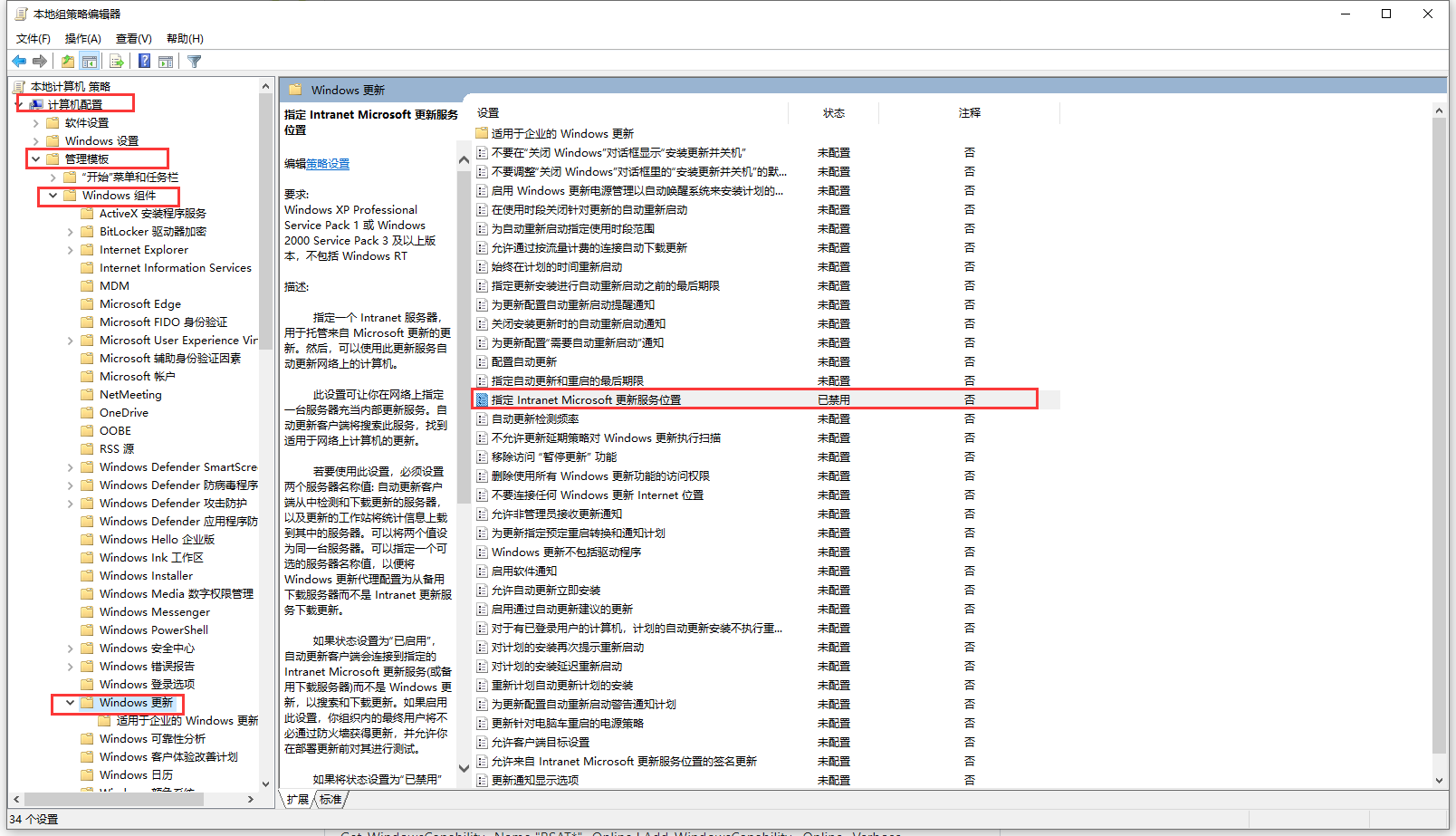Select the 允许自动更新立即安装 policy

(x=546, y=591)
